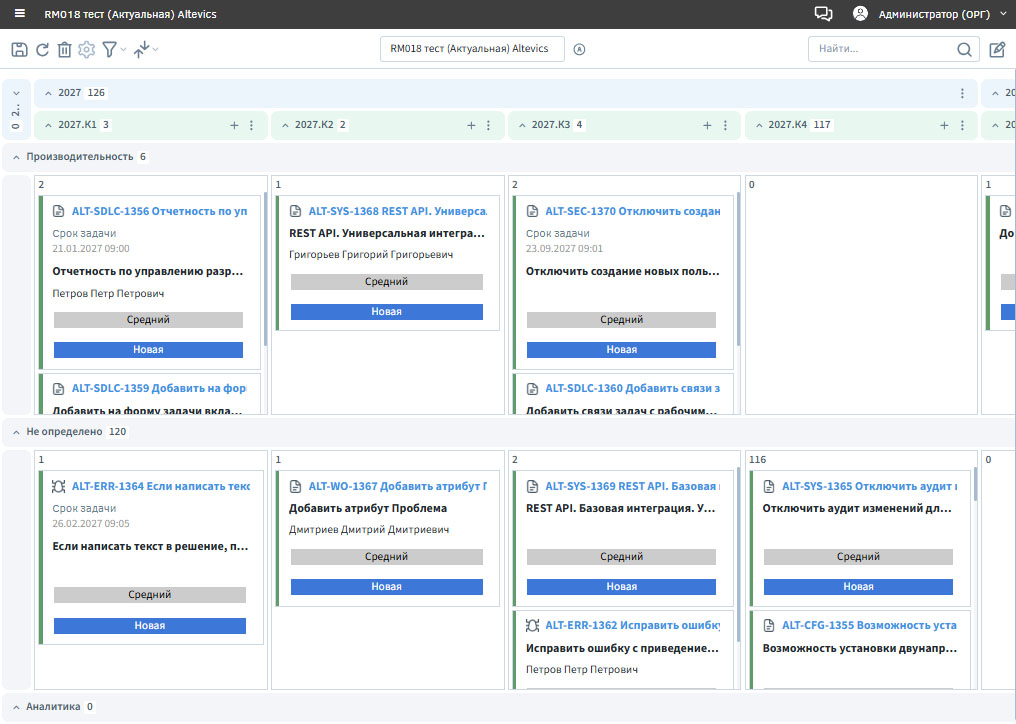Viewport: 1016px width, 724px height.
Task: Click the trash delete icon
Action: click(x=64, y=49)
